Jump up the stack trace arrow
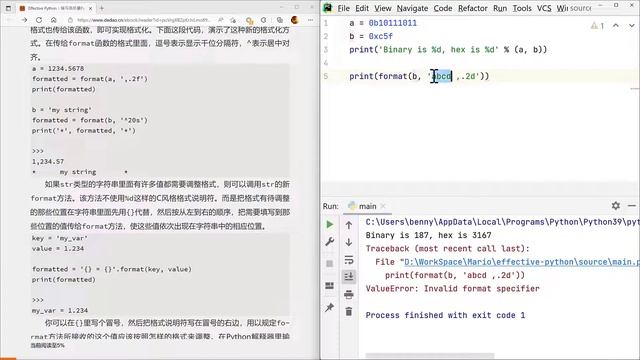This screenshot has width=640, height=360. coord(349,224)
